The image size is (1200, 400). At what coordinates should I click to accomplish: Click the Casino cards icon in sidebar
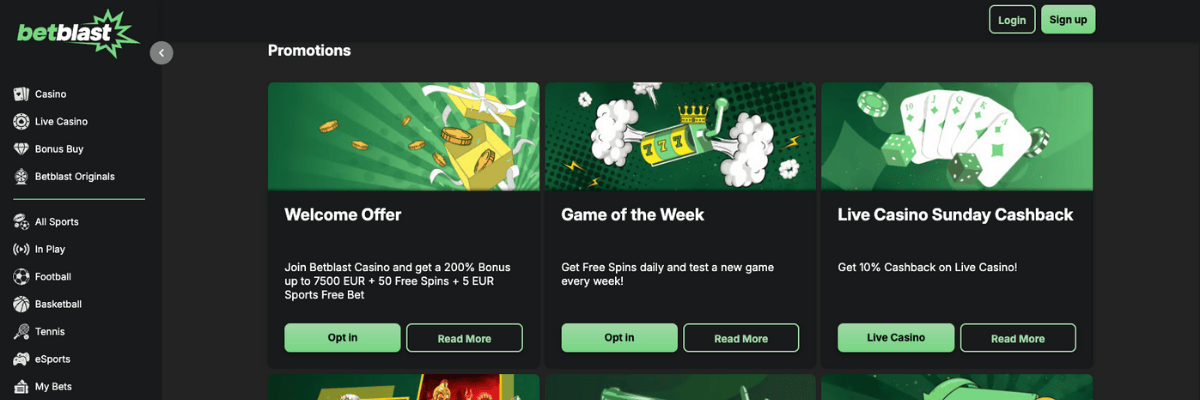click(x=21, y=94)
